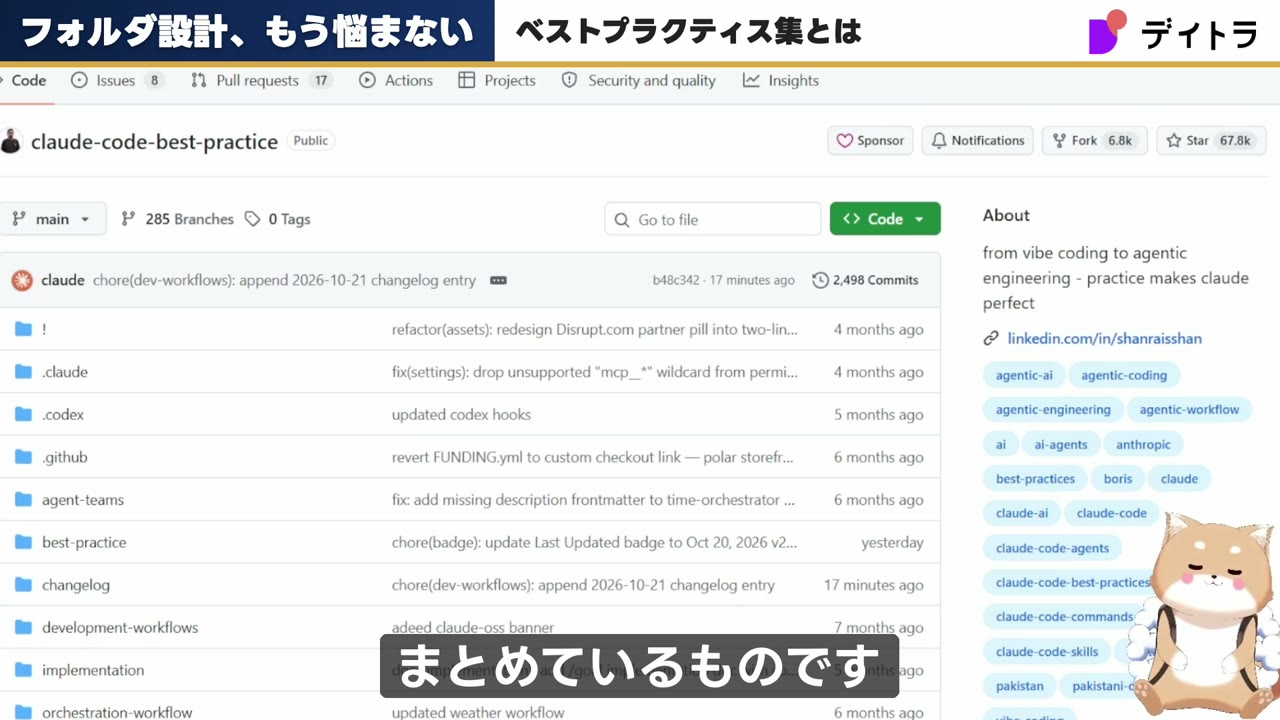Open the development-workflows folder icon

24,628
